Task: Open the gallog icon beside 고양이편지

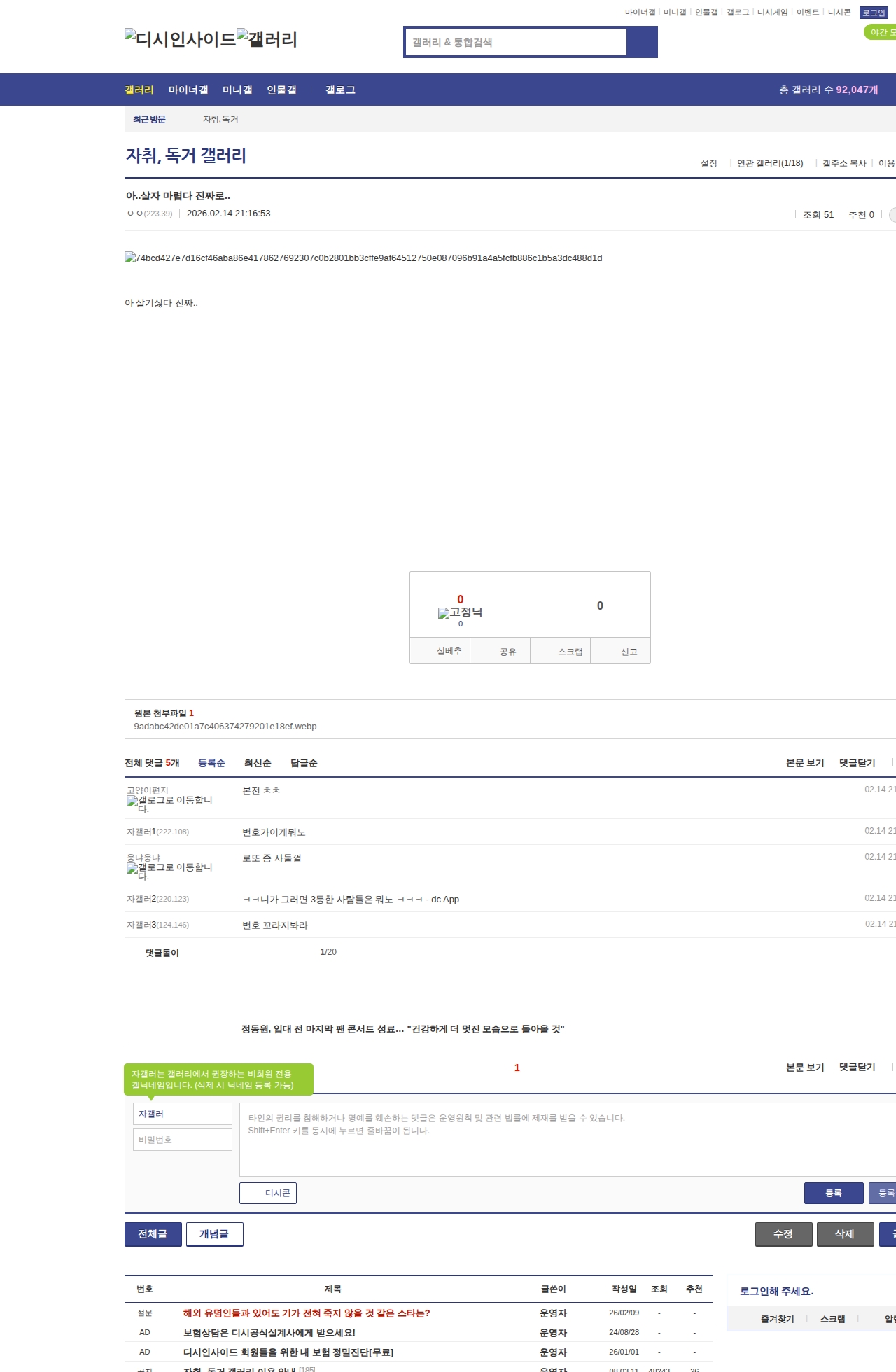Action: click(132, 801)
